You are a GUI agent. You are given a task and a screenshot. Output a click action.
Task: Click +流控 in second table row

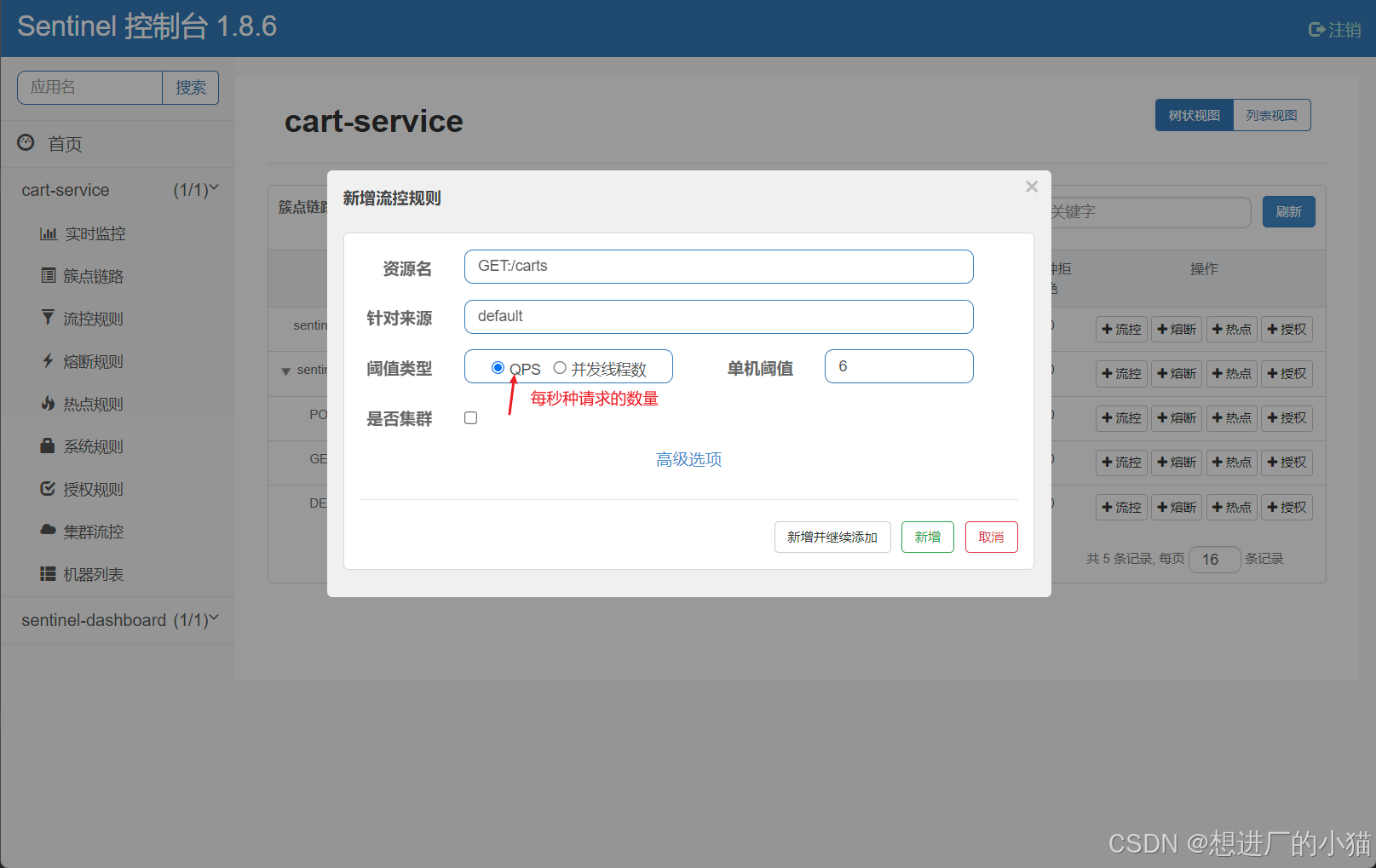(x=1121, y=373)
